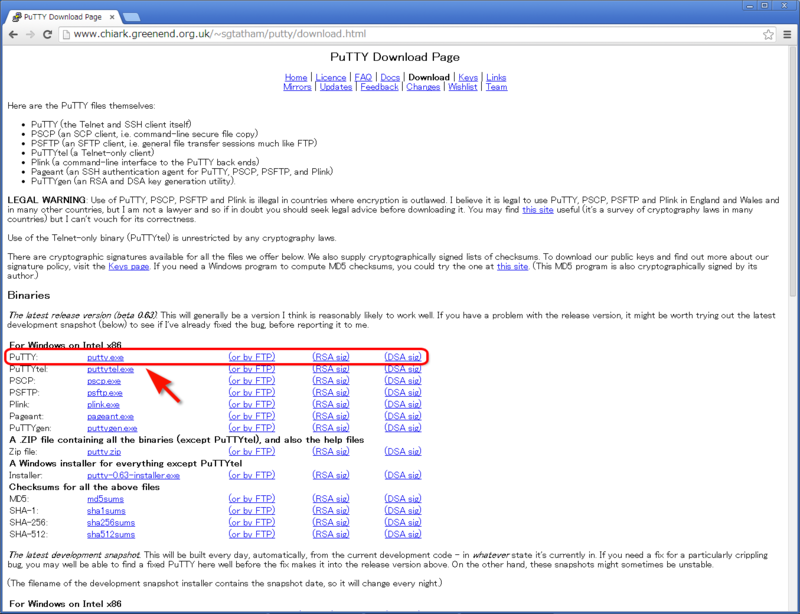This screenshot has height=614, width=800.
Task: Open the Chrome menu icon
Action: click(x=788, y=34)
